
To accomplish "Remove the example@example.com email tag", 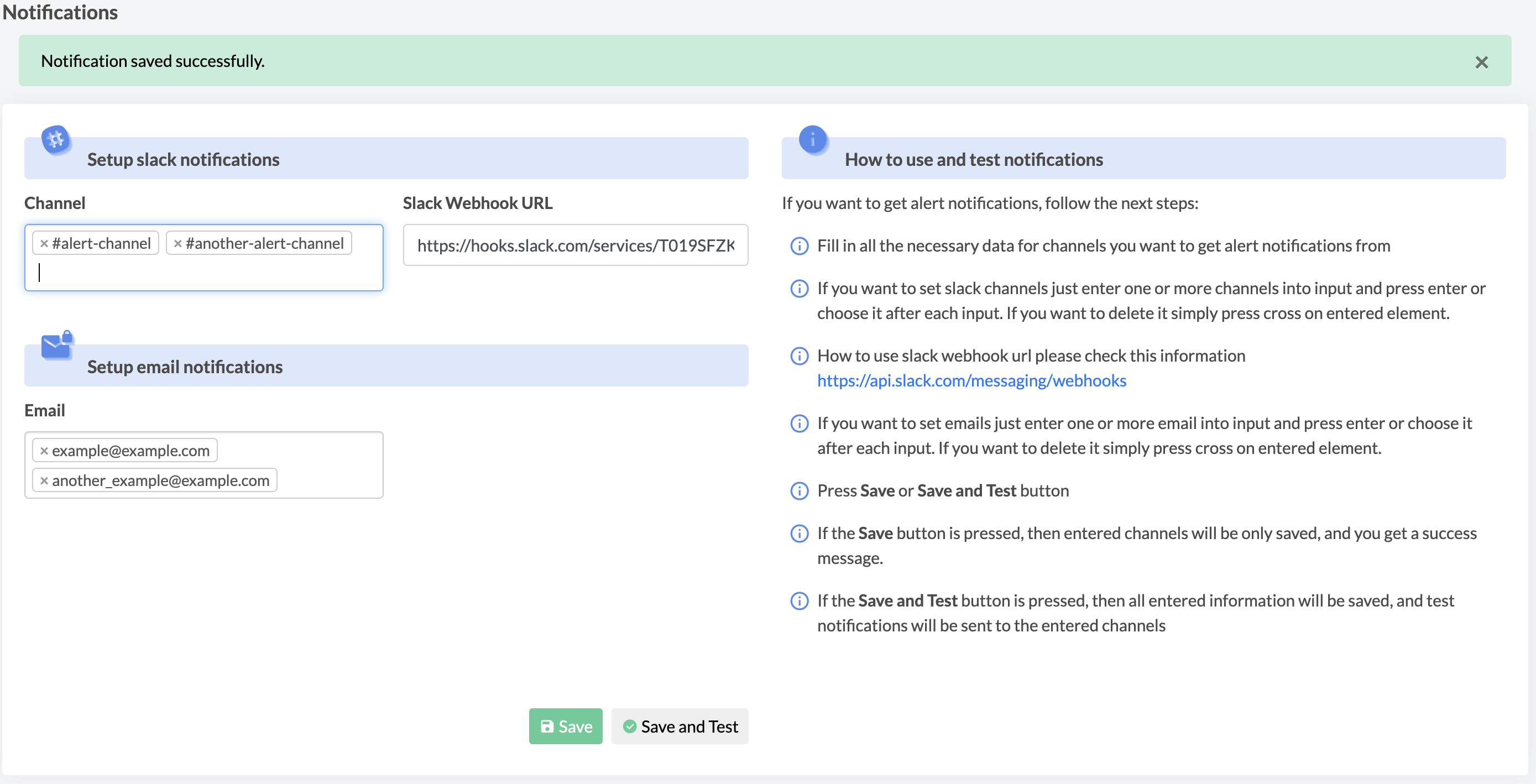I will click(x=44, y=451).
